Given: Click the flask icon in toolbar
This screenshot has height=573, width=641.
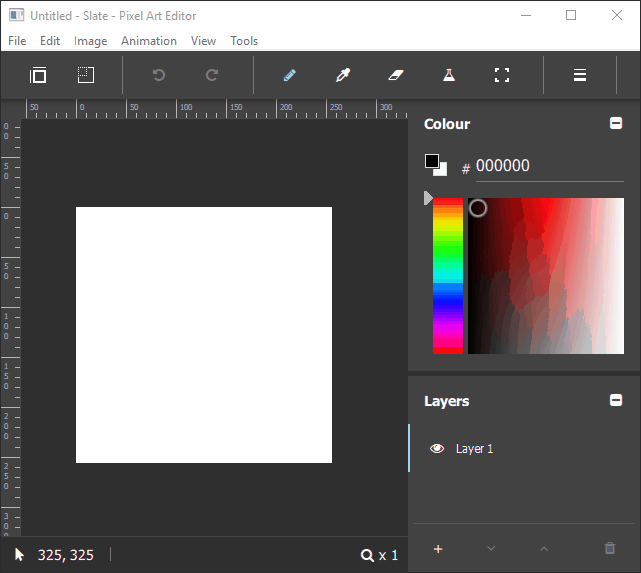Looking at the screenshot, I should 449,75.
